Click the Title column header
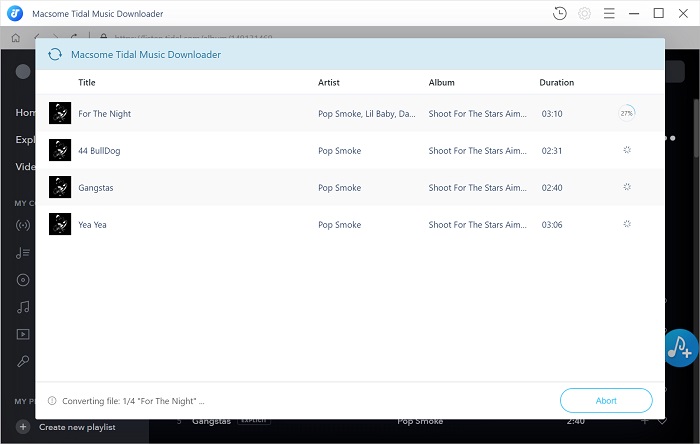This screenshot has width=700, height=444. [x=87, y=83]
